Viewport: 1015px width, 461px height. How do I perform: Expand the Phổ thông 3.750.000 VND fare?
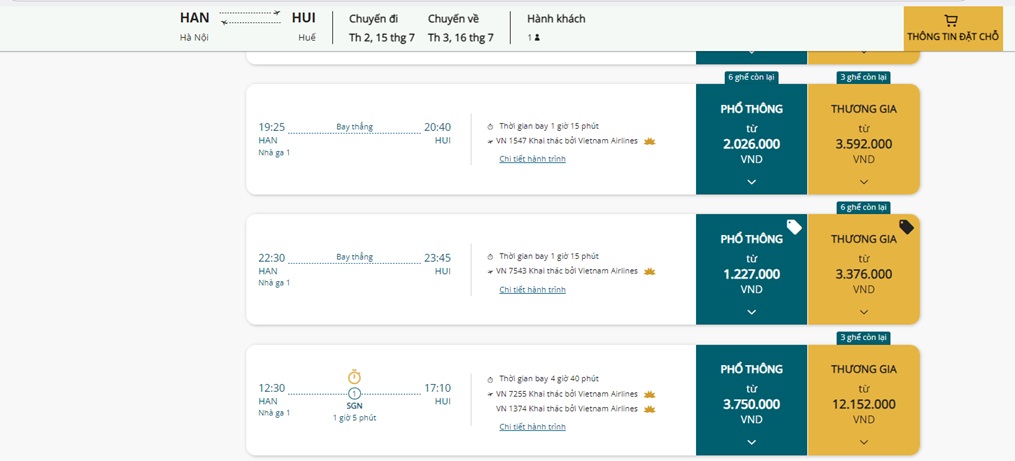coord(751,442)
